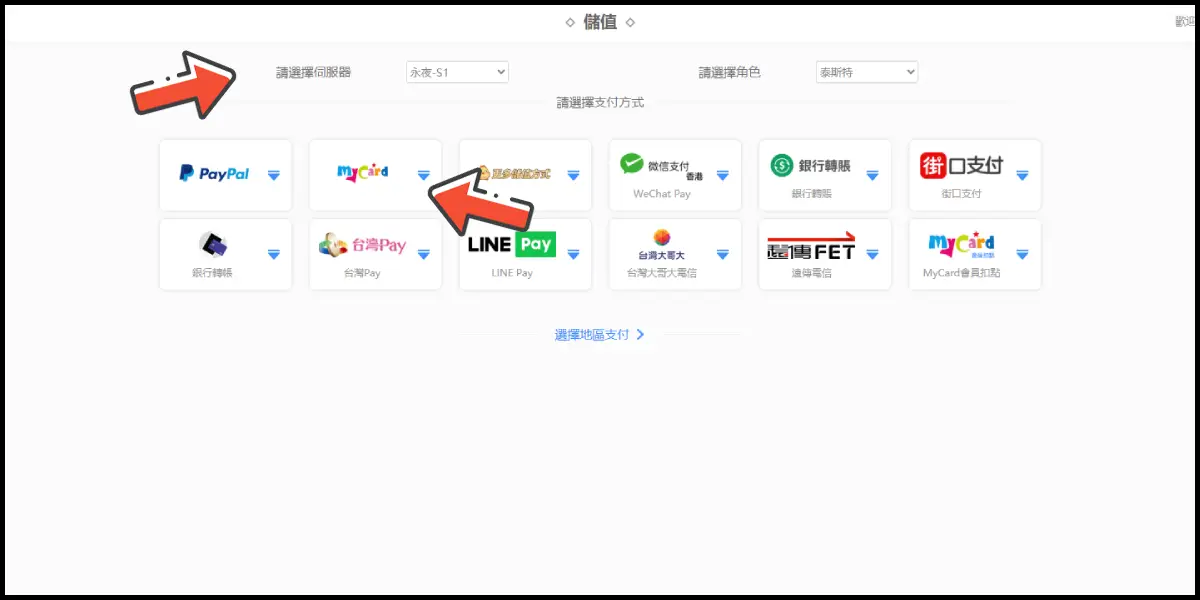
Task: Expand the 街口支付 card blue arrow
Action: click(1022, 175)
